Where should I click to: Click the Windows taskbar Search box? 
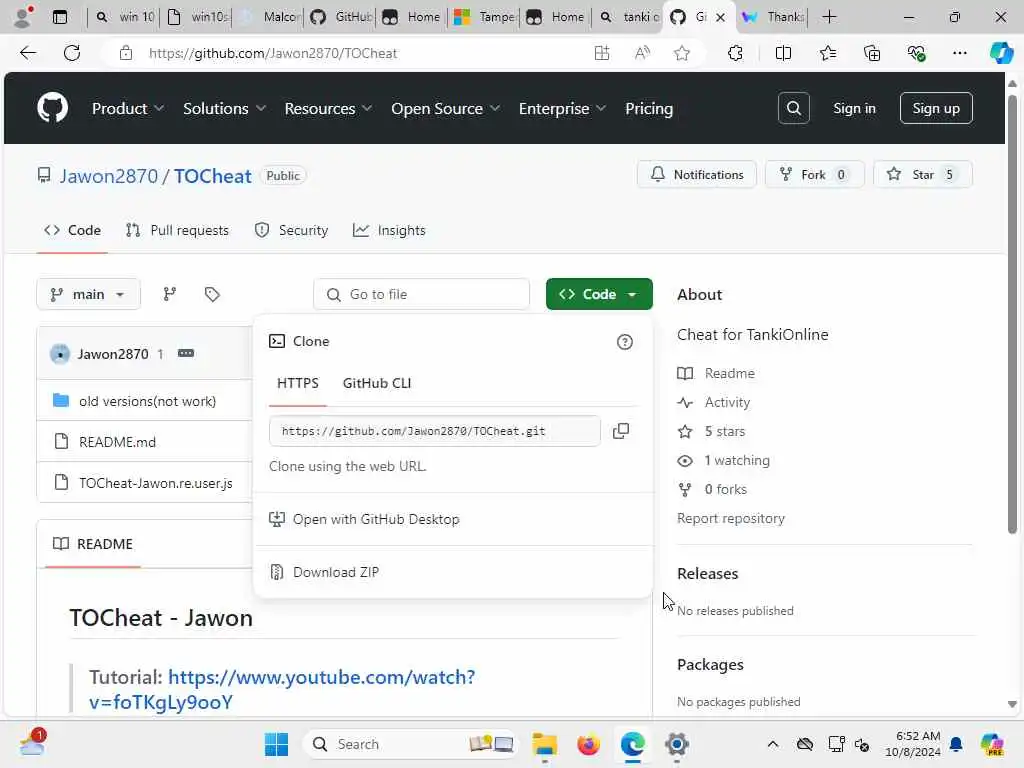pos(409,744)
